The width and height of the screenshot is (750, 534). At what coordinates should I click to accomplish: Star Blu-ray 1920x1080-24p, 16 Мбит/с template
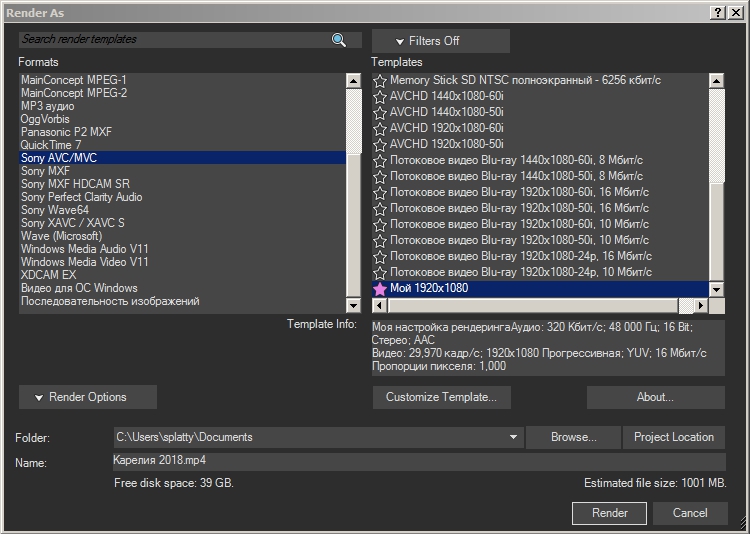click(380, 257)
